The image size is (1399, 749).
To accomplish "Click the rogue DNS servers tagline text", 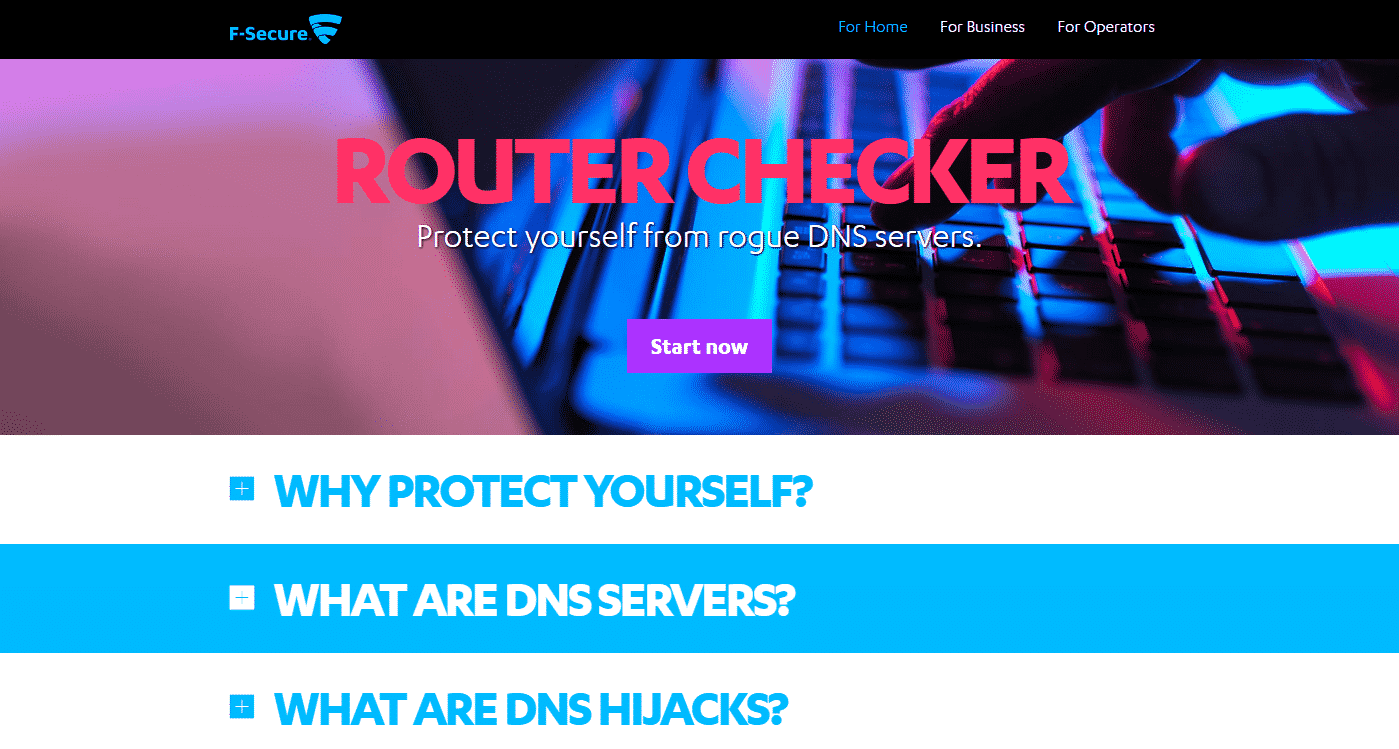I will pos(699,237).
